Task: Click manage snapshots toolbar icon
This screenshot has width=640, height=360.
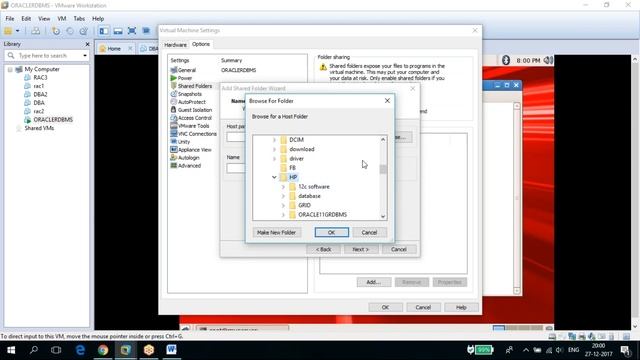Action: pyautogui.click(x=84, y=31)
